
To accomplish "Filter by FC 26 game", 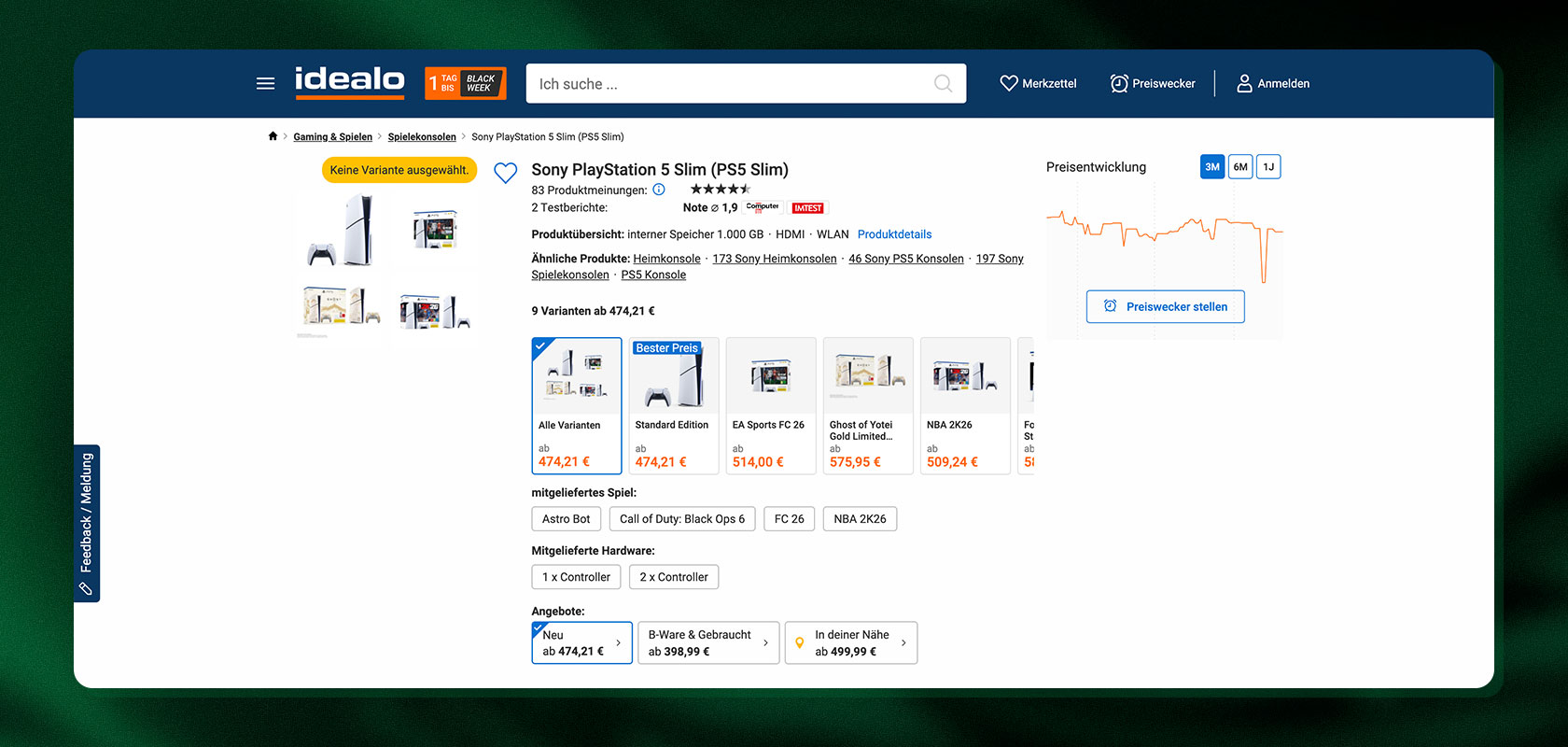I will [790, 519].
